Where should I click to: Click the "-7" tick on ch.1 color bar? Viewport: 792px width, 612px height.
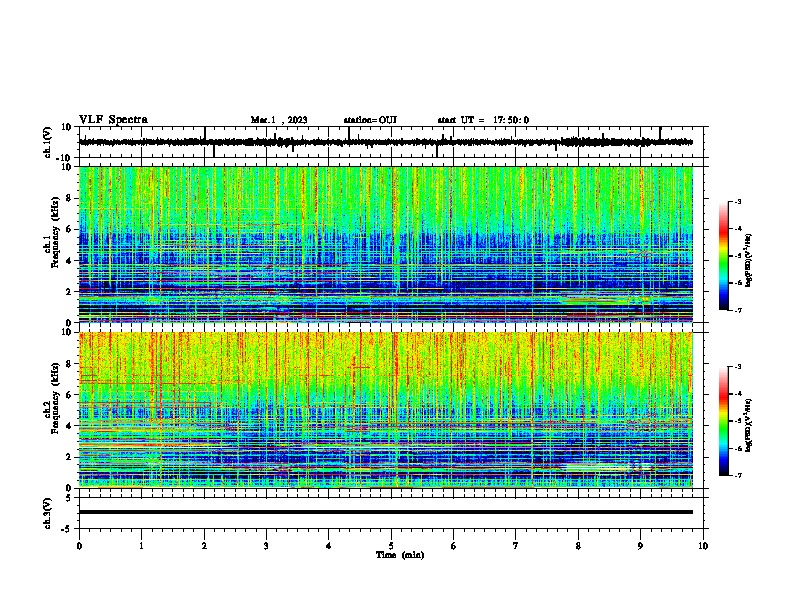click(x=737, y=310)
